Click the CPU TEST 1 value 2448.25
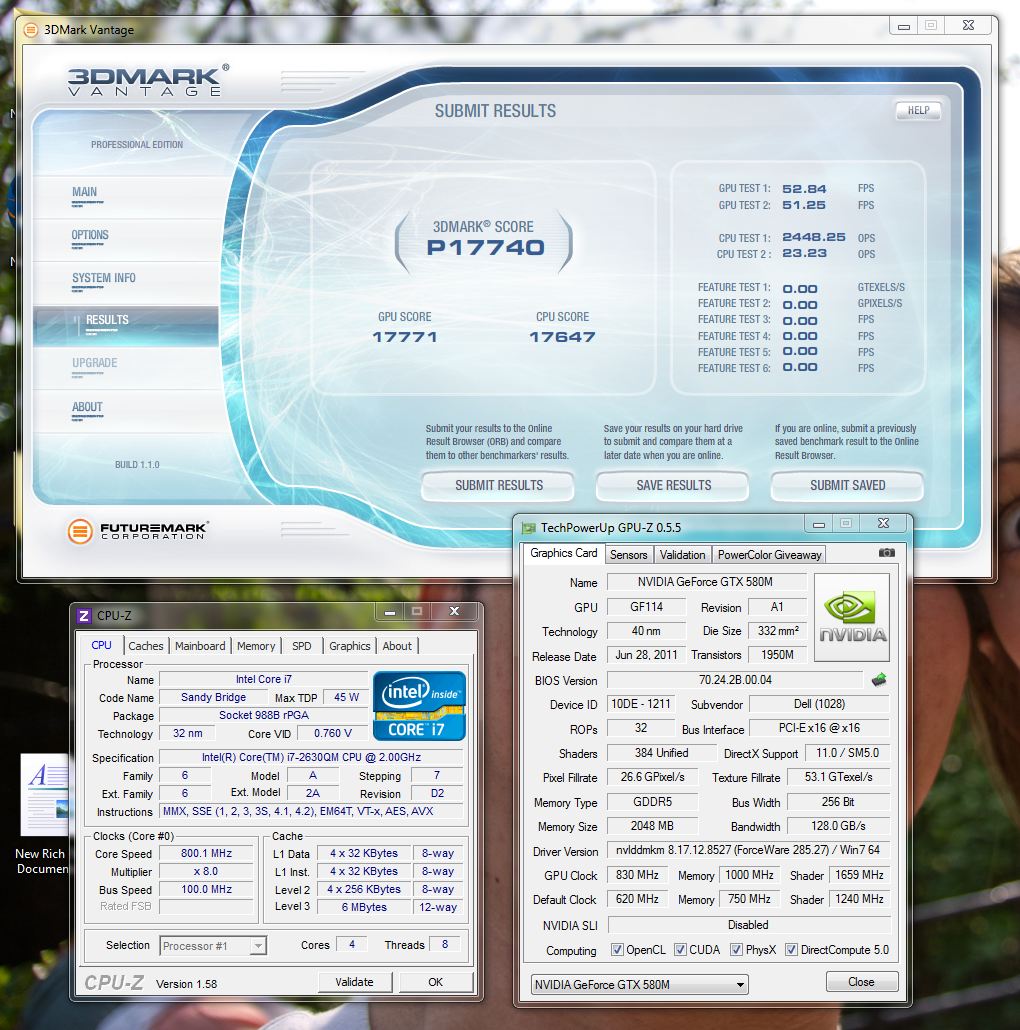The image size is (1020, 1030). click(813, 237)
